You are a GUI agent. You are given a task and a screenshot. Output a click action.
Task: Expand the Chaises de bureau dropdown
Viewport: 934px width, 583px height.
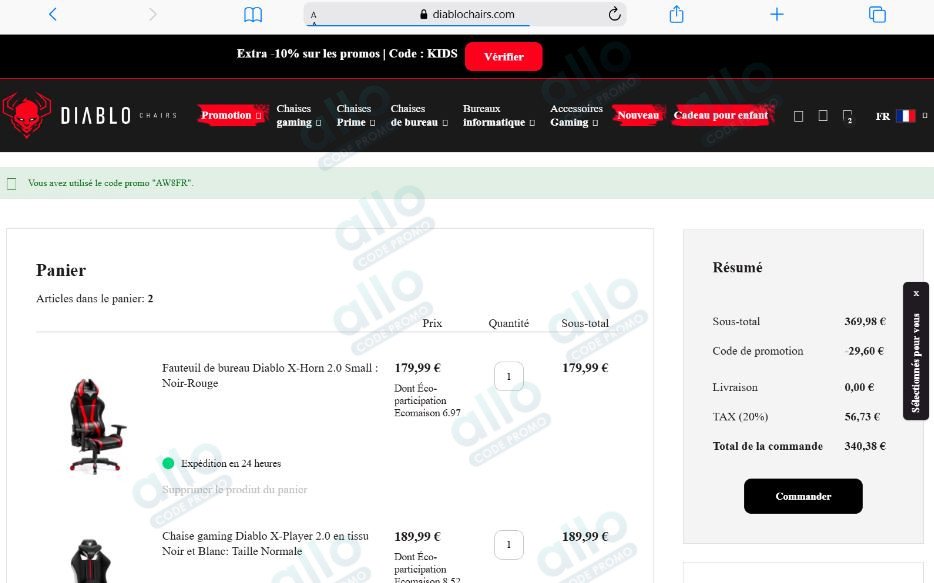click(419, 116)
